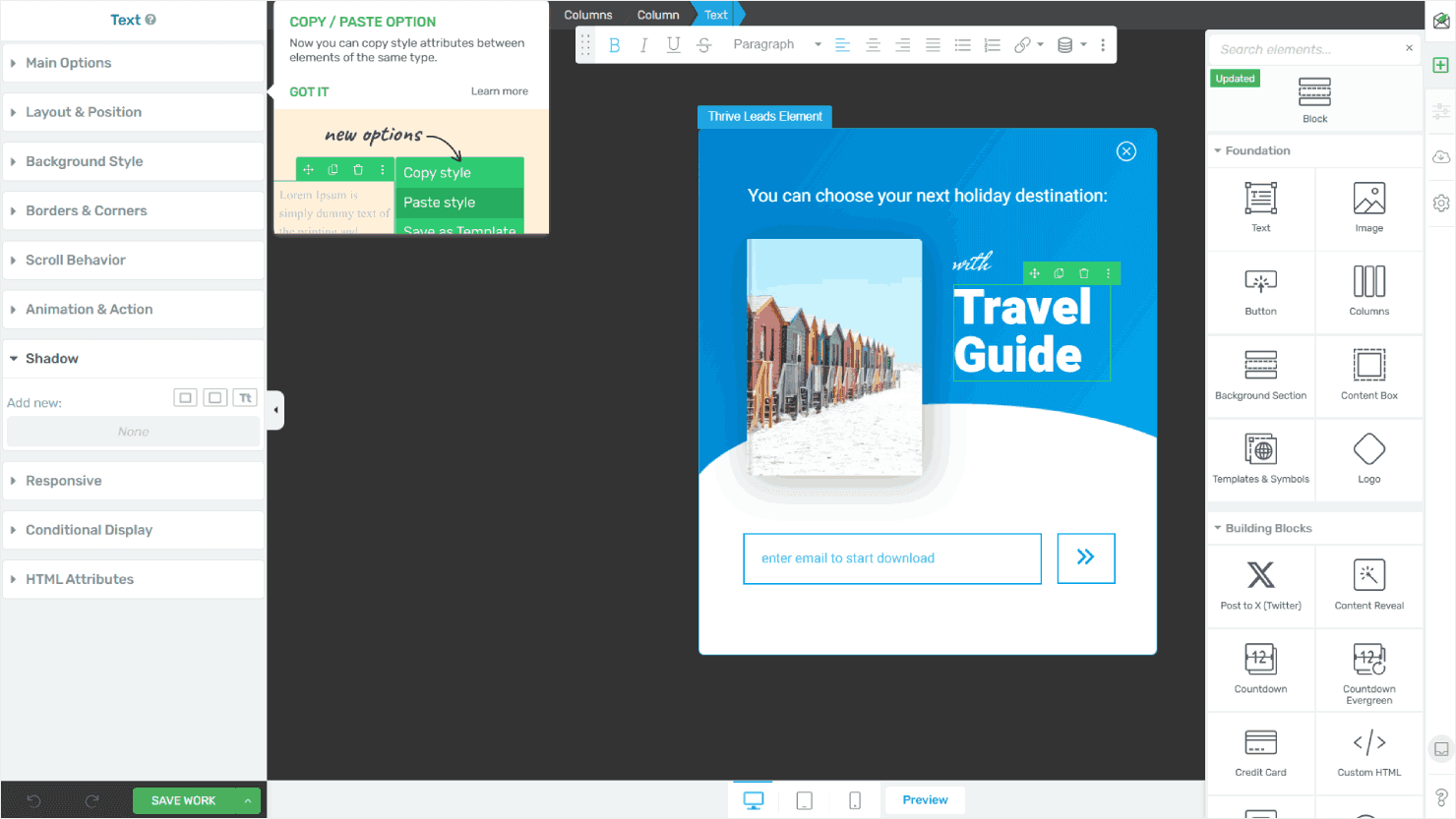This screenshot has height=819, width=1456.
Task: Switch to mobile preview mode
Action: [854, 800]
